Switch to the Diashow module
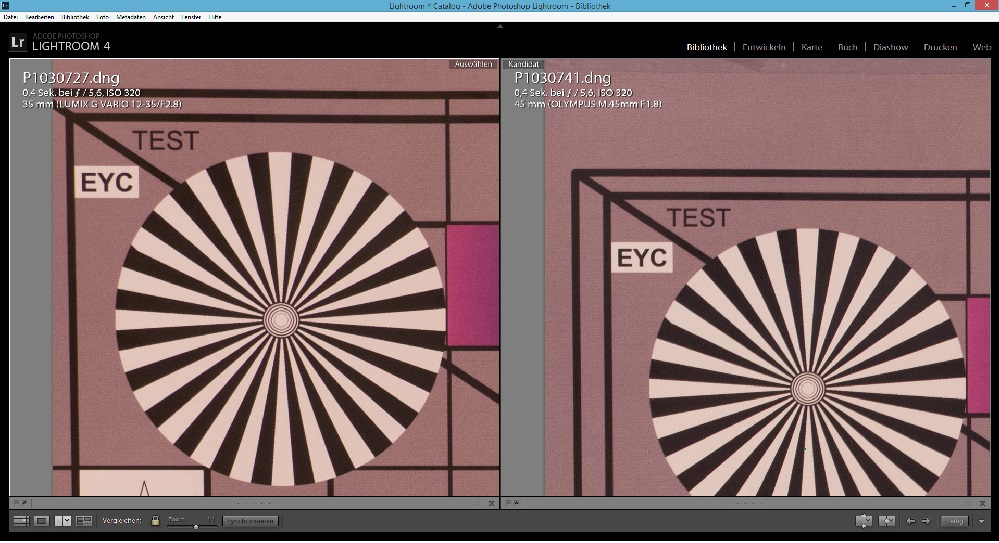The height and width of the screenshot is (543, 999). (x=891, y=47)
